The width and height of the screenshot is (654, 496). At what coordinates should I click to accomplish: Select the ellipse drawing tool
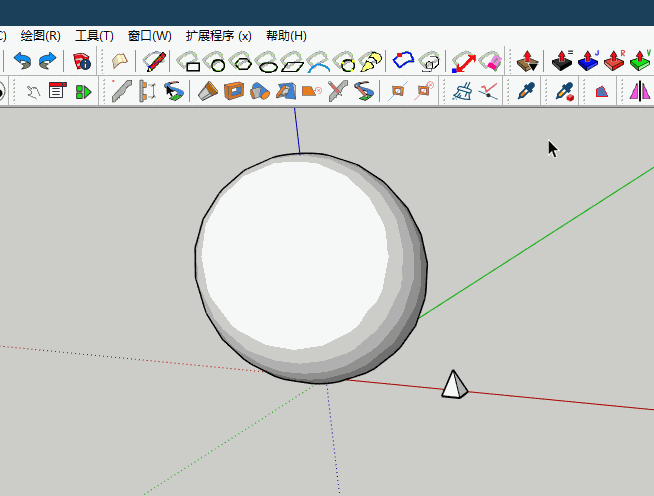[267, 62]
